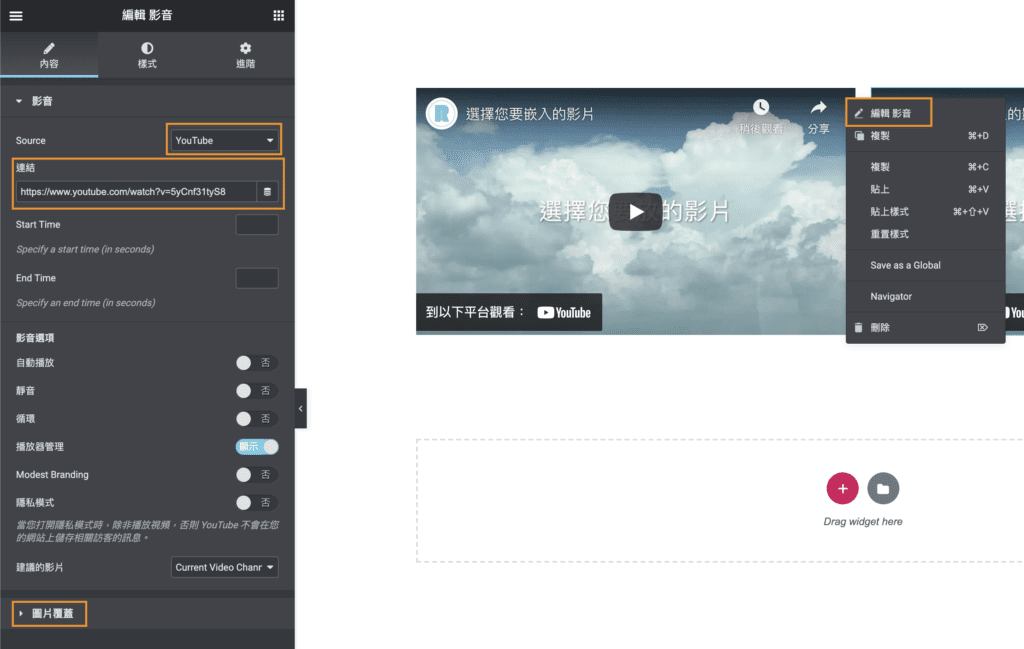1024x649 pixels.
Task: Click inside the Start Time input field
Action: [x=257, y=224]
